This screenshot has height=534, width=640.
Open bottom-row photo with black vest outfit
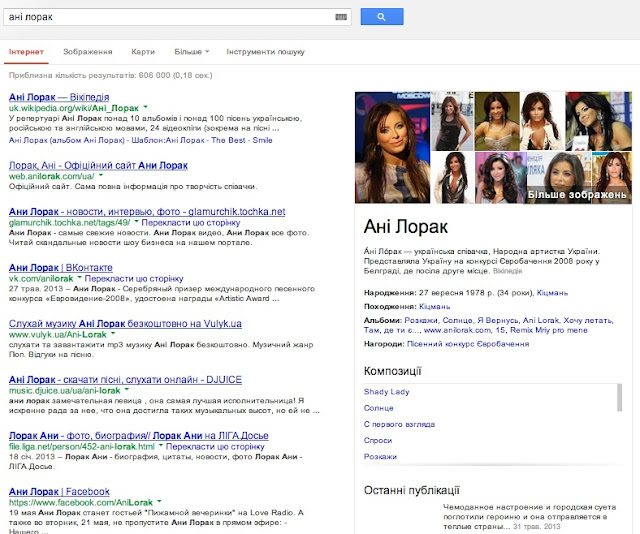pyautogui.click(x=452, y=178)
